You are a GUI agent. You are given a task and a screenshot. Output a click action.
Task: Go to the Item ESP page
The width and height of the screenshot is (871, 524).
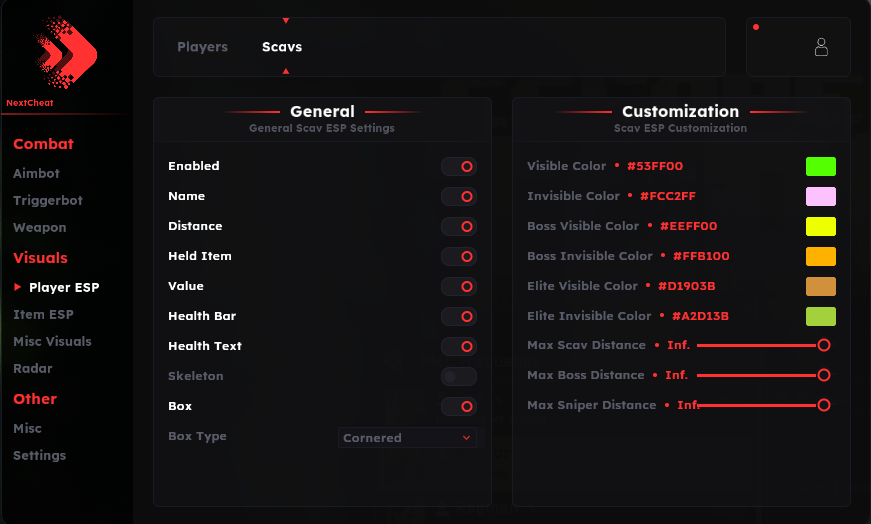[43, 314]
